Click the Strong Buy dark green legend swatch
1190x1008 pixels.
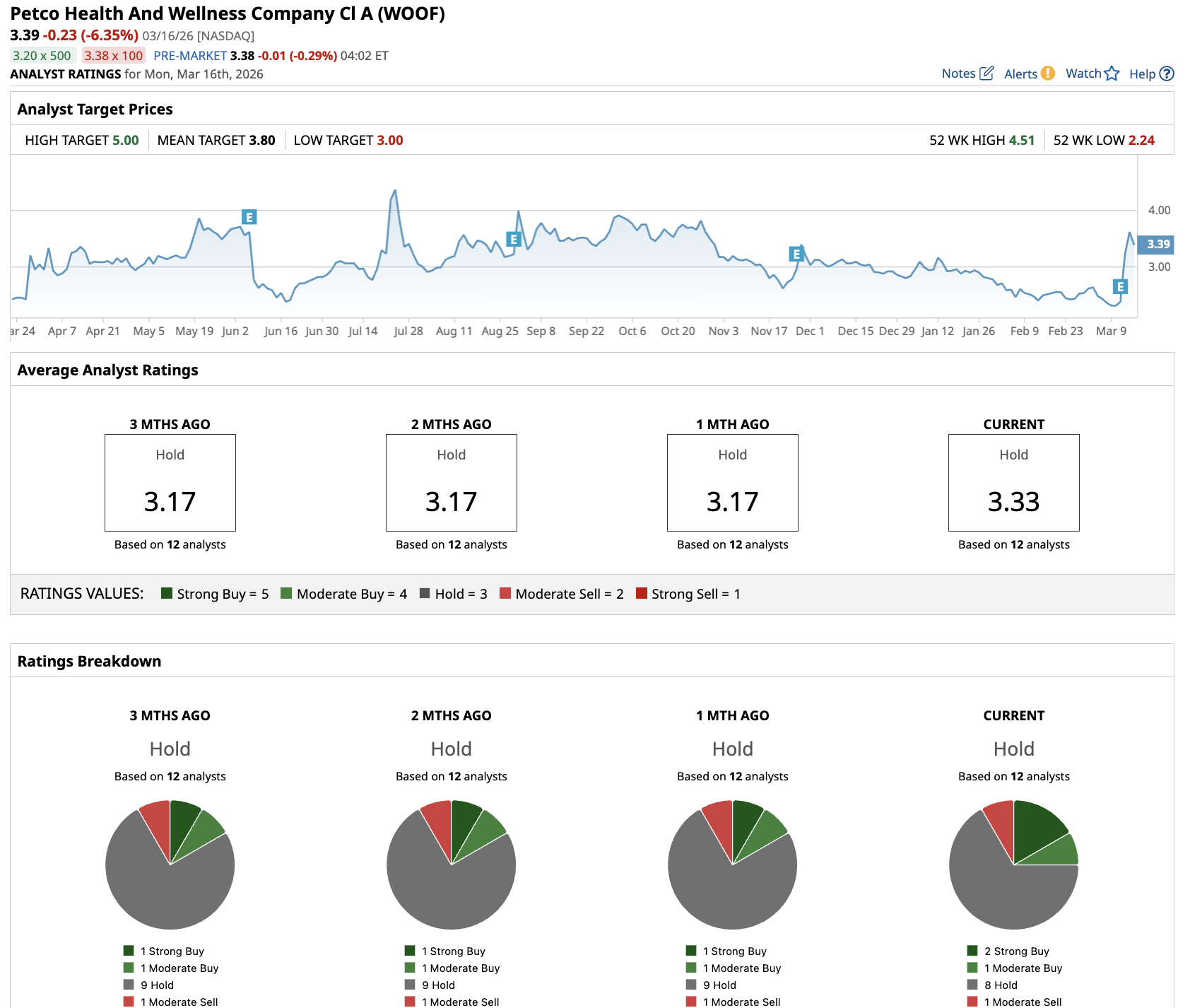[x=167, y=593]
